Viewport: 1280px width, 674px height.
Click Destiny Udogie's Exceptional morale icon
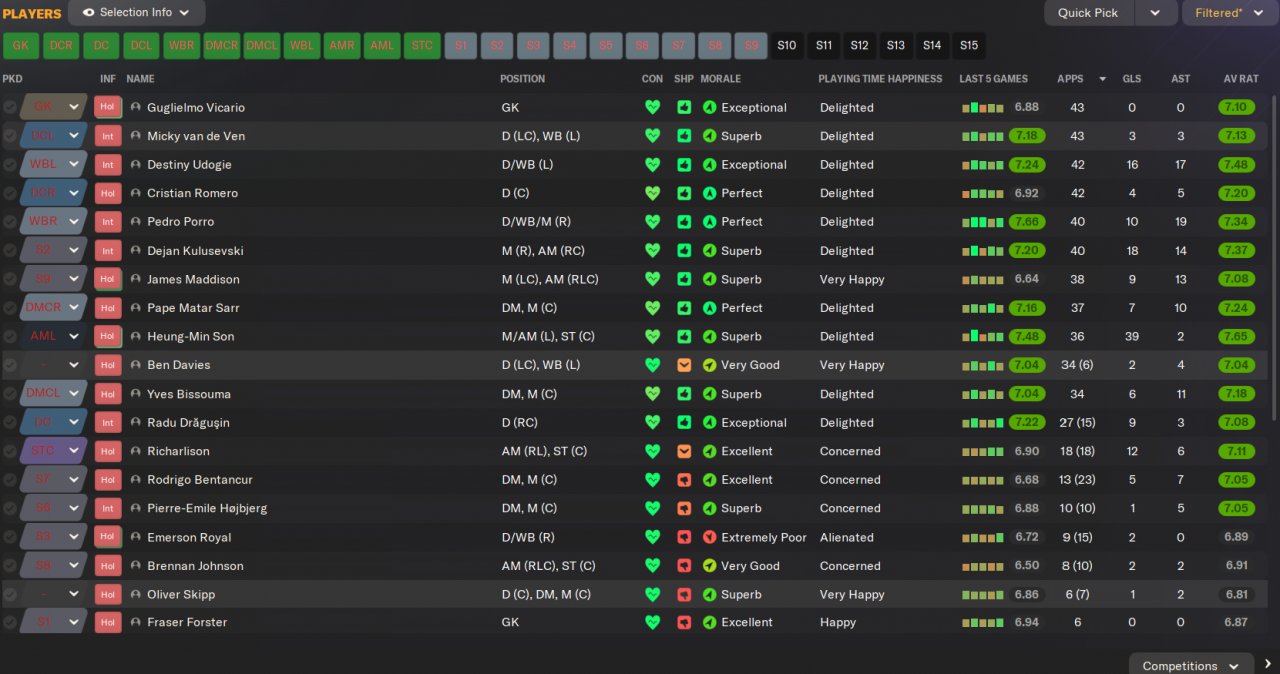pyautogui.click(x=710, y=165)
